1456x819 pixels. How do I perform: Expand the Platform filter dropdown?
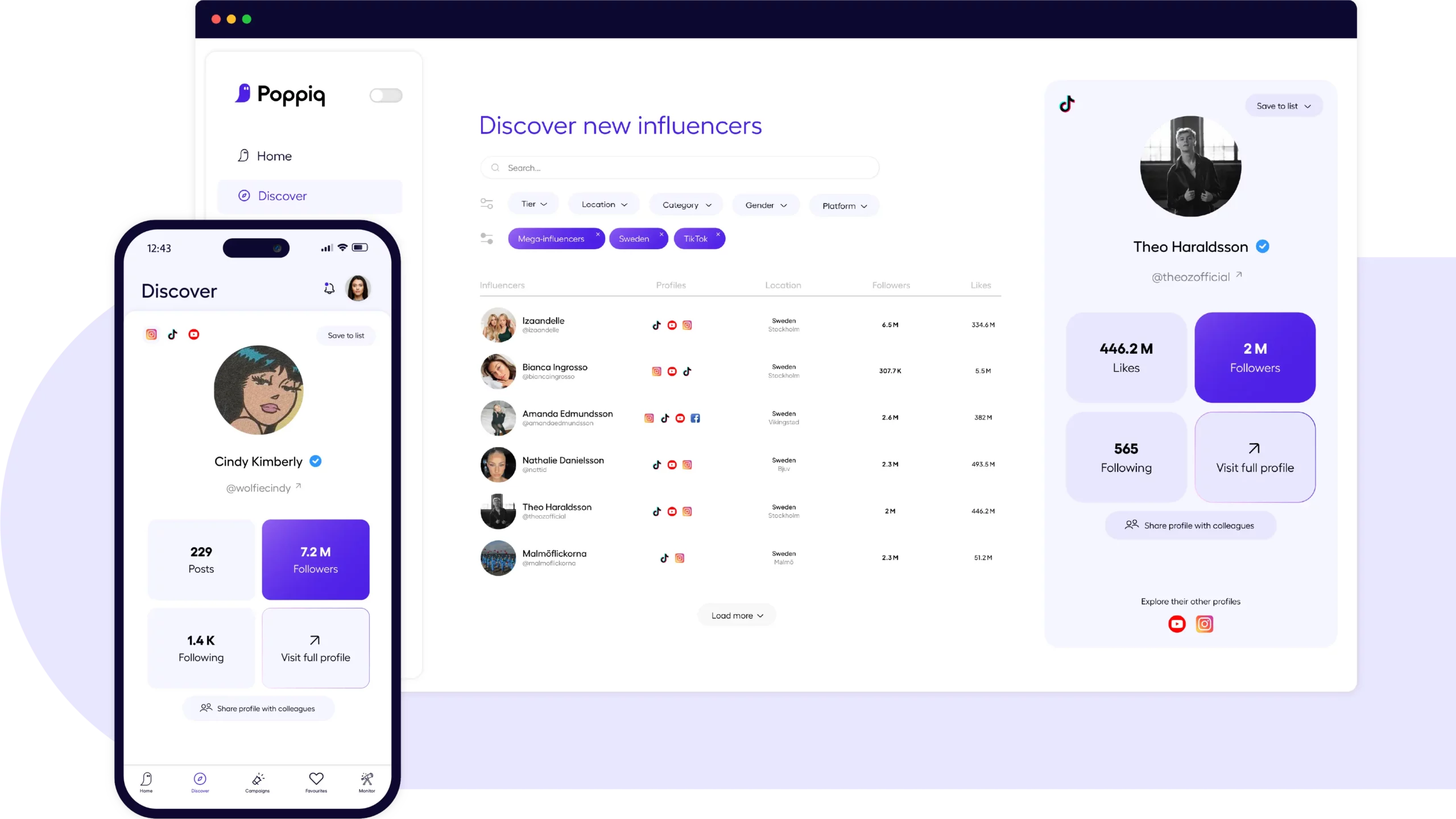point(843,205)
